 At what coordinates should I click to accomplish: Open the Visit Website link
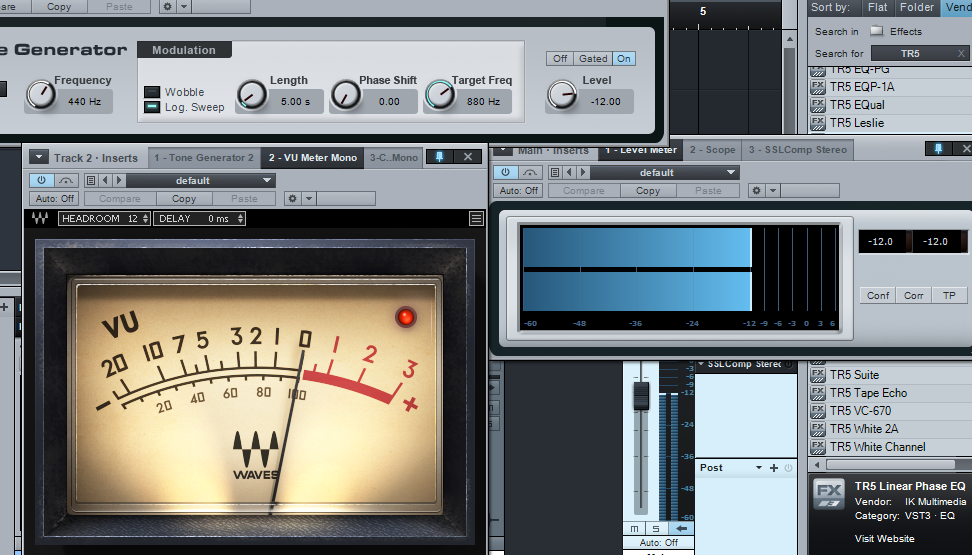coord(886,538)
